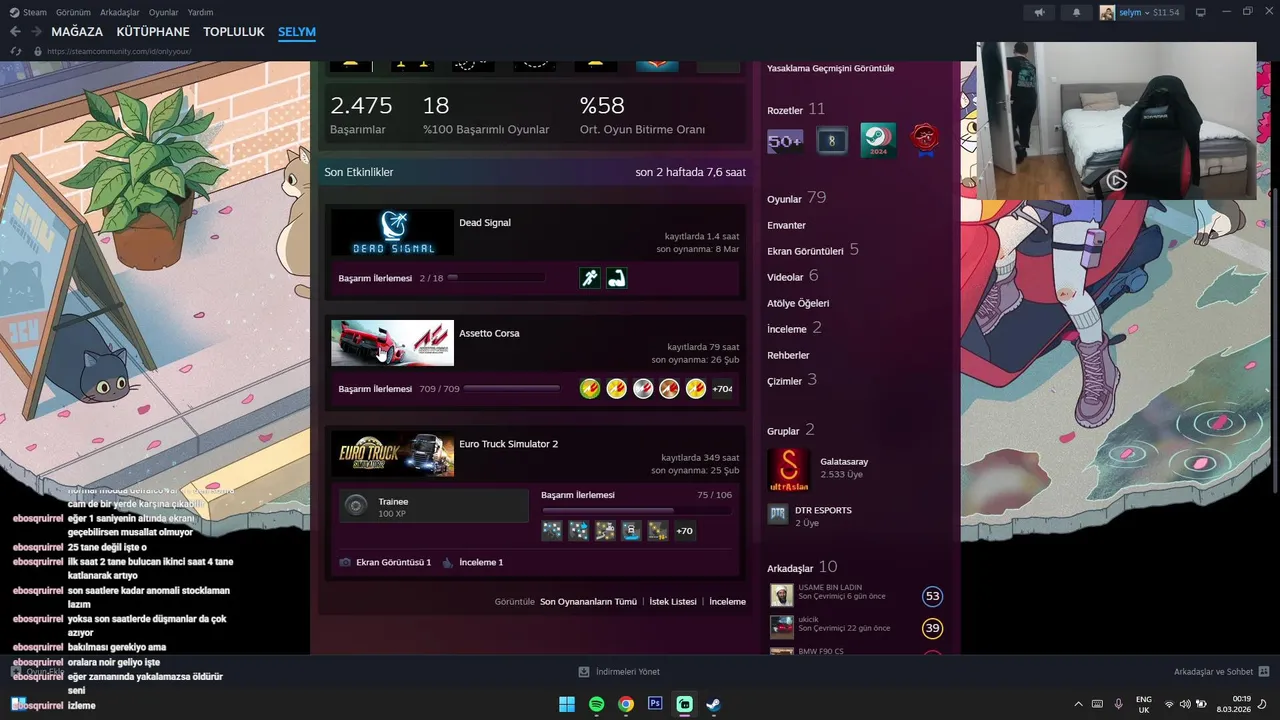Click the 50+ games badge
Image resolution: width=1280 pixels, height=720 pixels.
tap(785, 141)
